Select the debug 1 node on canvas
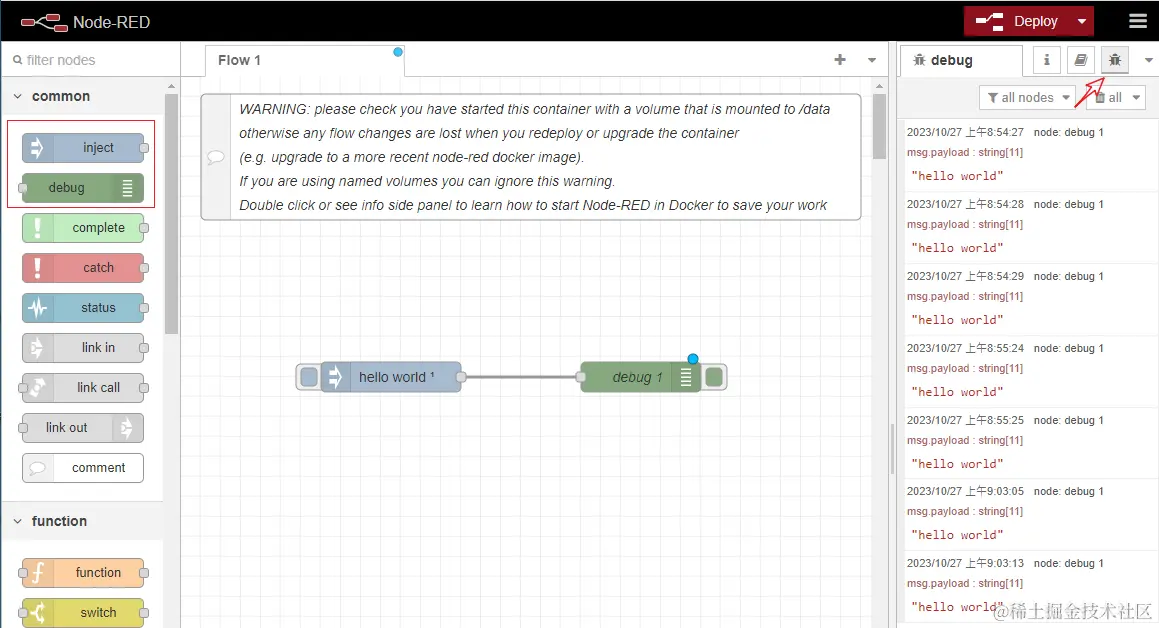The width and height of the screenshot is (1159, 628). click(640, 377)
